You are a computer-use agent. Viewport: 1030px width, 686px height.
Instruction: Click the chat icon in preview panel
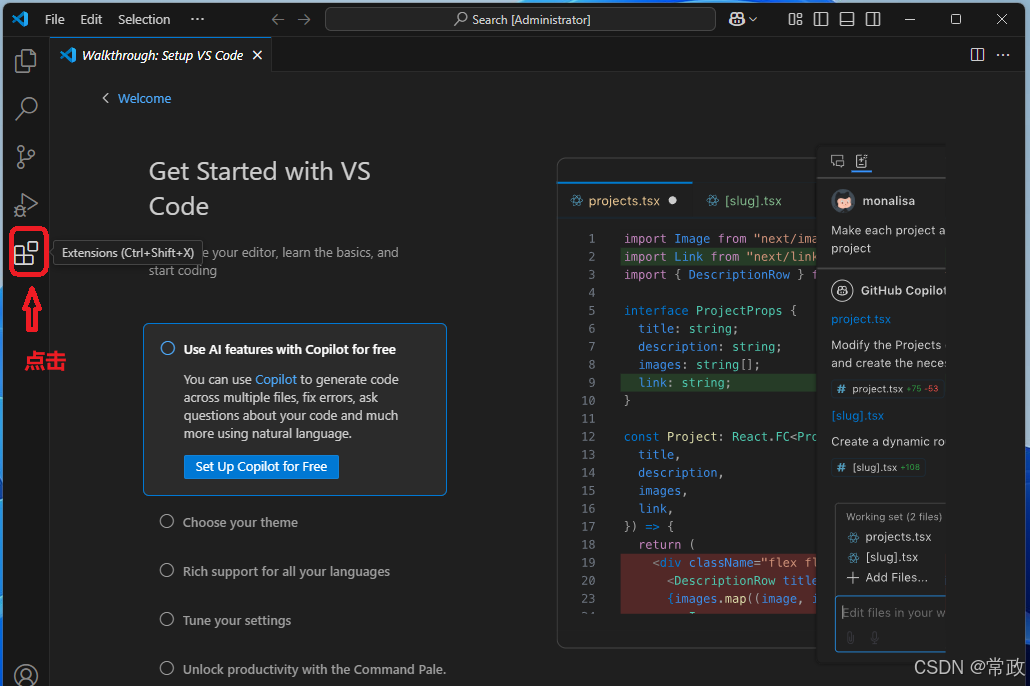[838, 161]
